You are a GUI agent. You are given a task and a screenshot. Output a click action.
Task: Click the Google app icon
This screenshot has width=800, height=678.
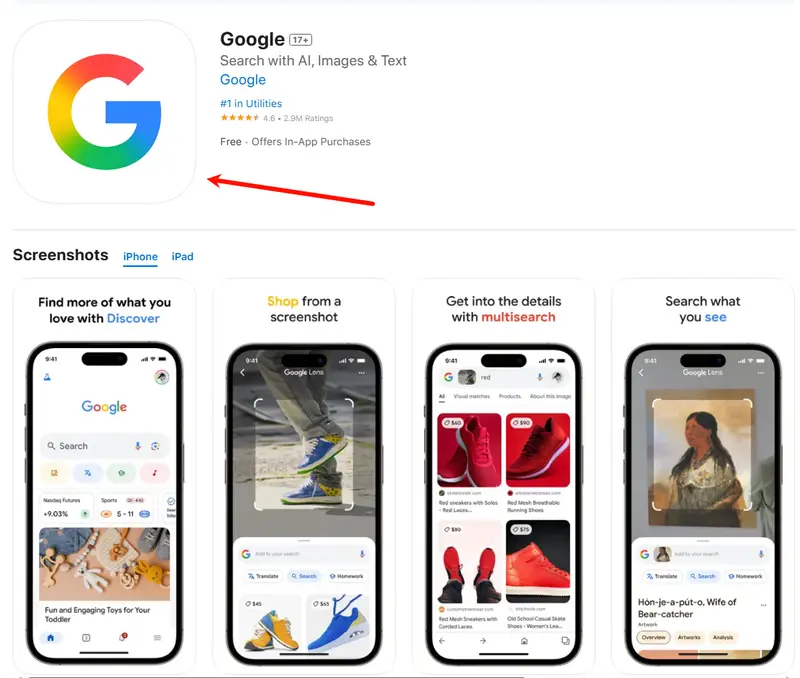coord(104,112)
